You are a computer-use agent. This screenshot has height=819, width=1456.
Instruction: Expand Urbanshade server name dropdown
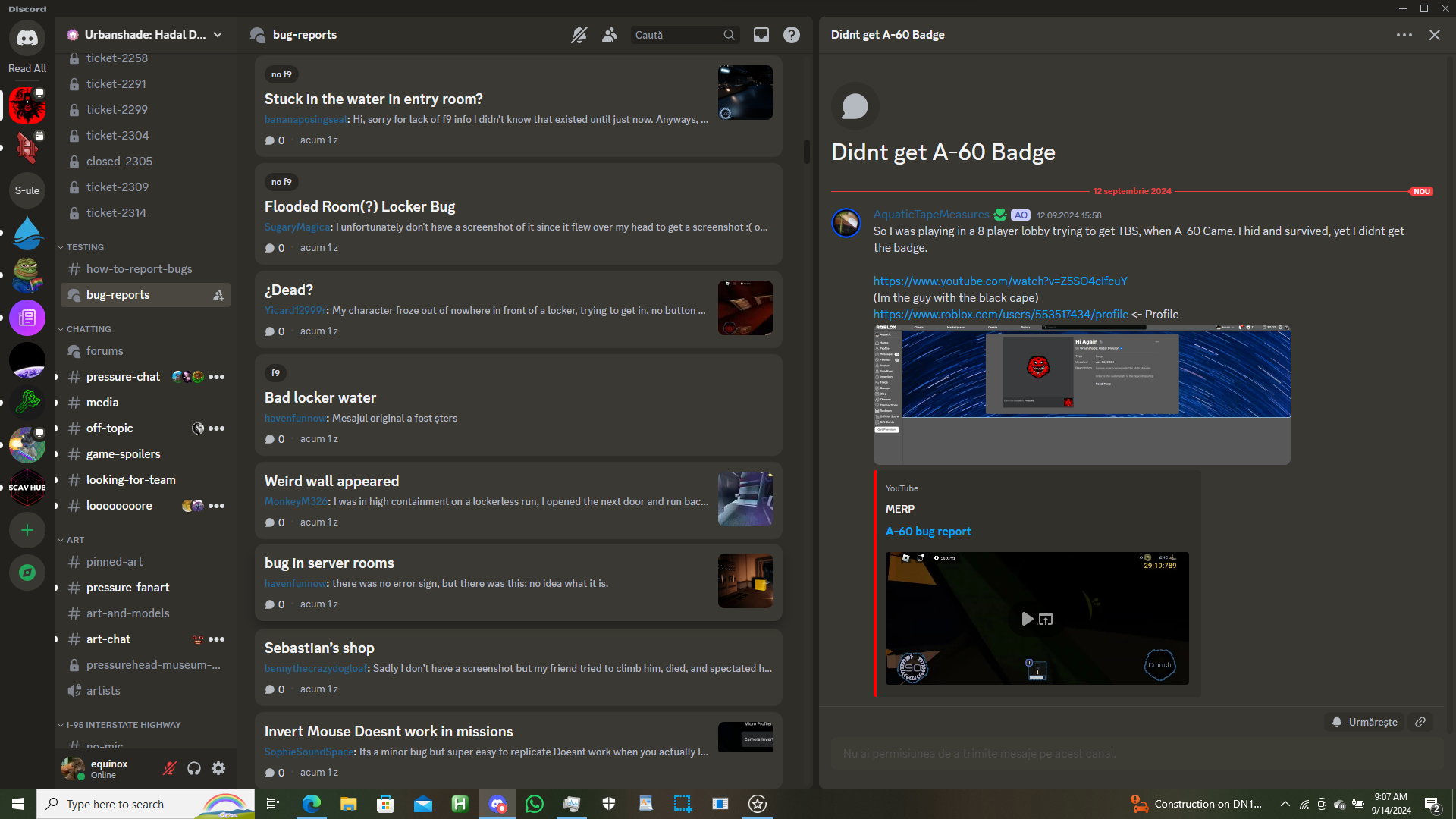coord(144,35)
